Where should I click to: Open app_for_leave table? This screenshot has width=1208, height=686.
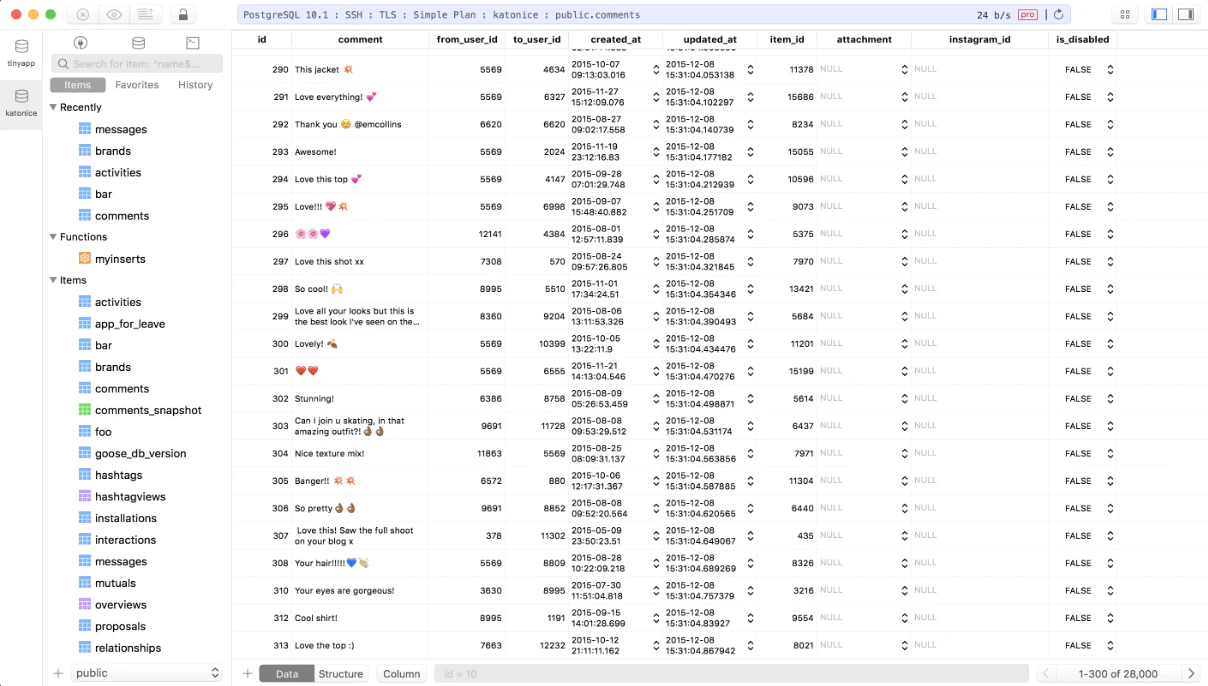[130, 324]
